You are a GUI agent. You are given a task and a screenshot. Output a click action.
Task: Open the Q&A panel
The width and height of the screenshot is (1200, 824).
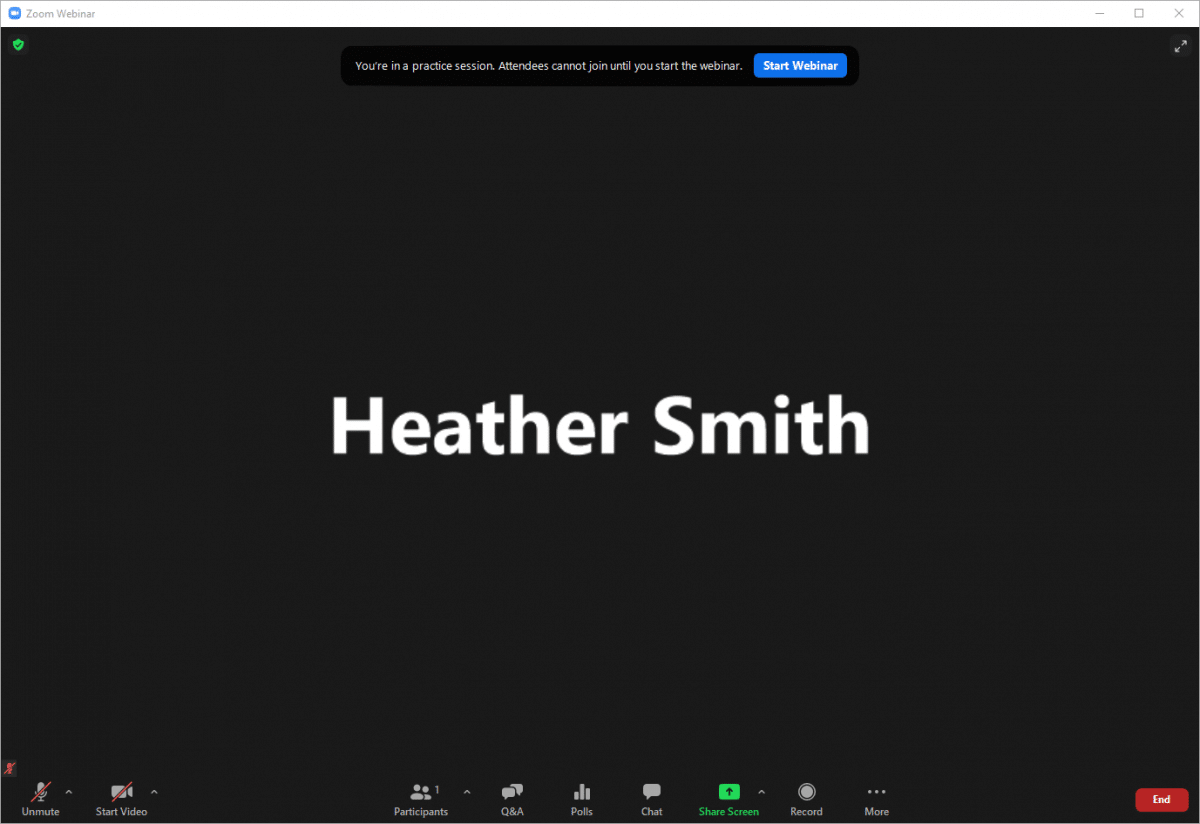coord(512,798)
